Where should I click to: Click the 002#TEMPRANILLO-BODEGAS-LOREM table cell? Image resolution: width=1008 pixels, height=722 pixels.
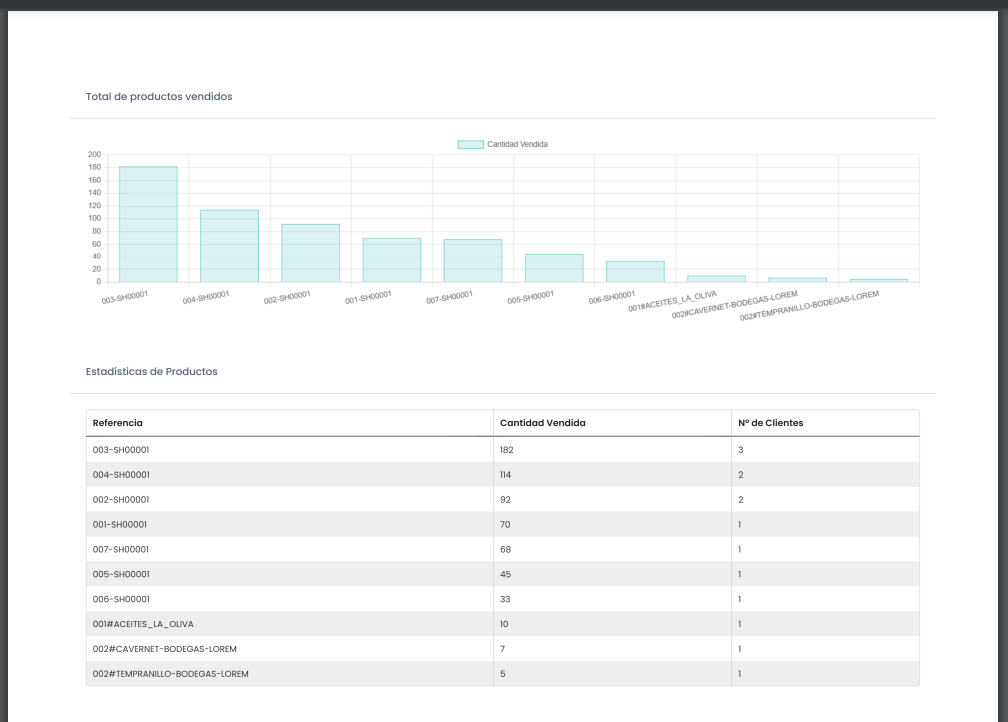[x=170, y=674]
